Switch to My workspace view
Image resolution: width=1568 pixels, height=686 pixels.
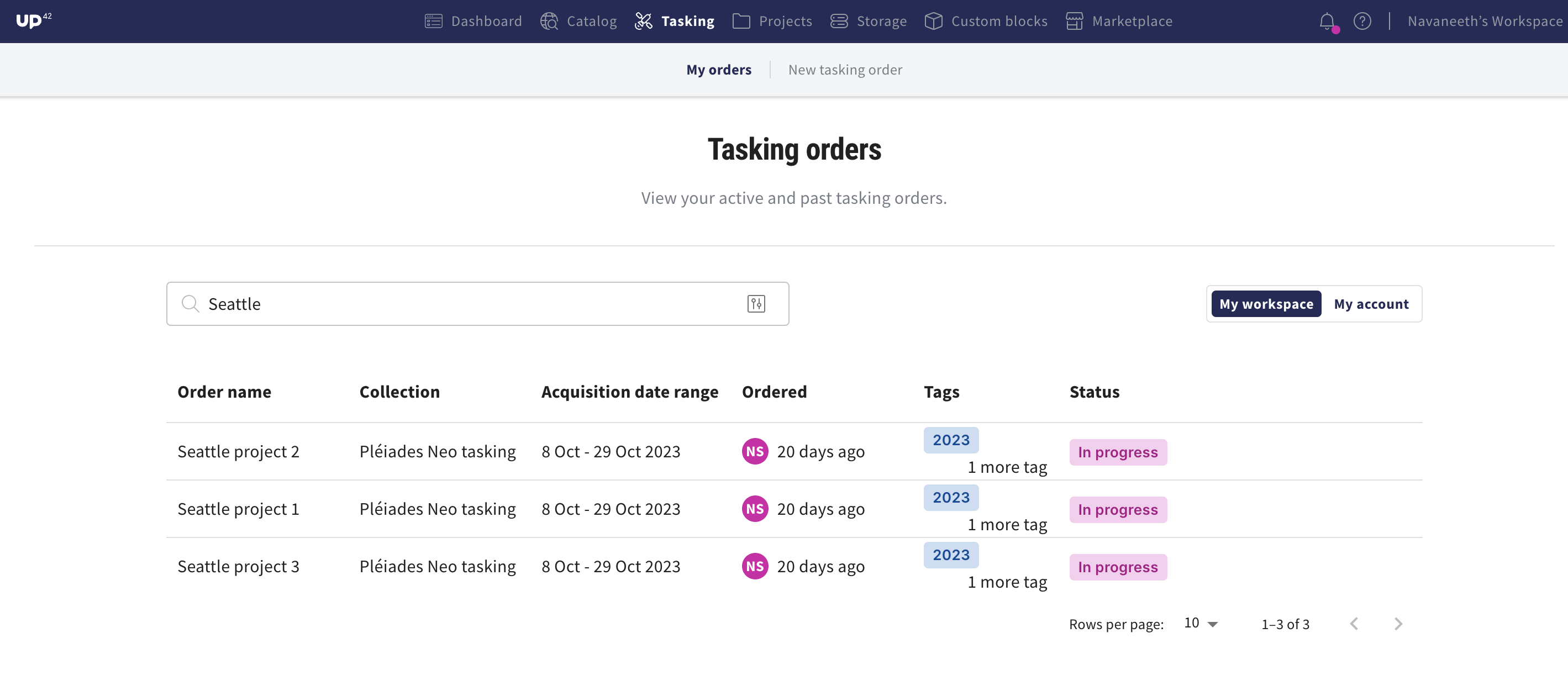1265,304
